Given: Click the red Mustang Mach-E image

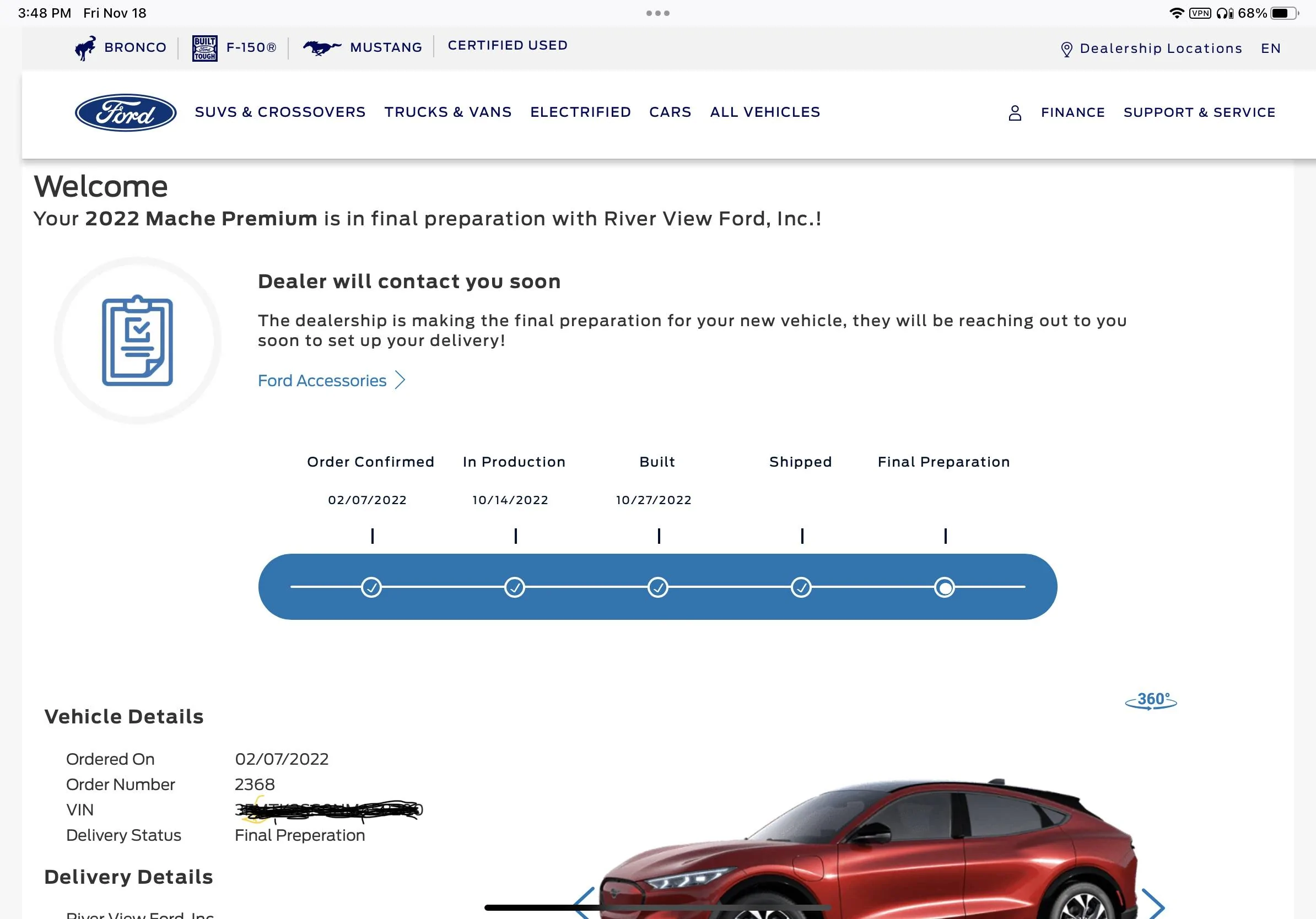Looking at the screenshot, I should (869, 849).
